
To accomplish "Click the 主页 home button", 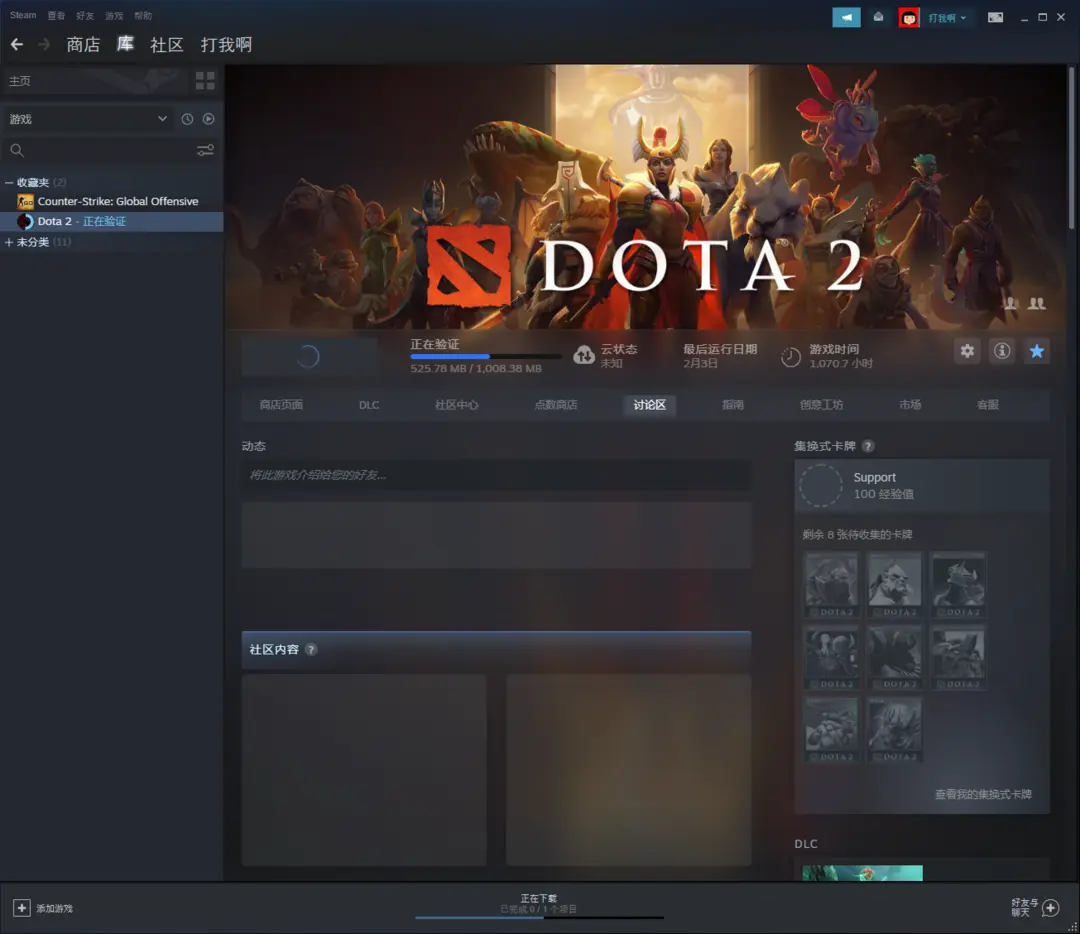I will tap(94, 81).
